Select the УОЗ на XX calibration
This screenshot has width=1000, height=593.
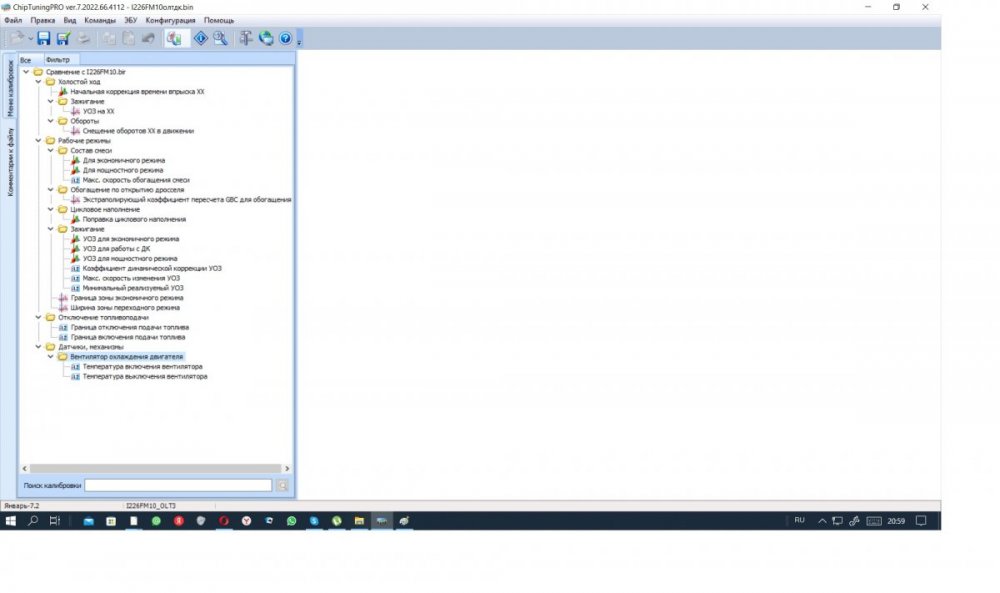point(98,112)
